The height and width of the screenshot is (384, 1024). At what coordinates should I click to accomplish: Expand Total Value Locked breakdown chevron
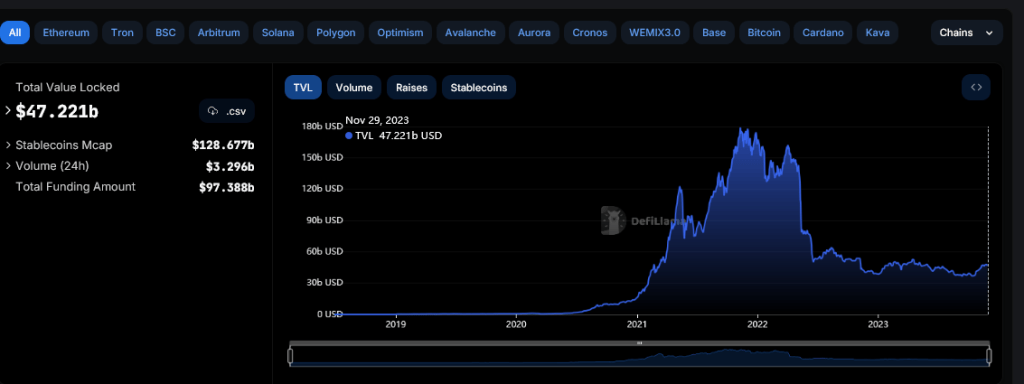pos(8,111)
